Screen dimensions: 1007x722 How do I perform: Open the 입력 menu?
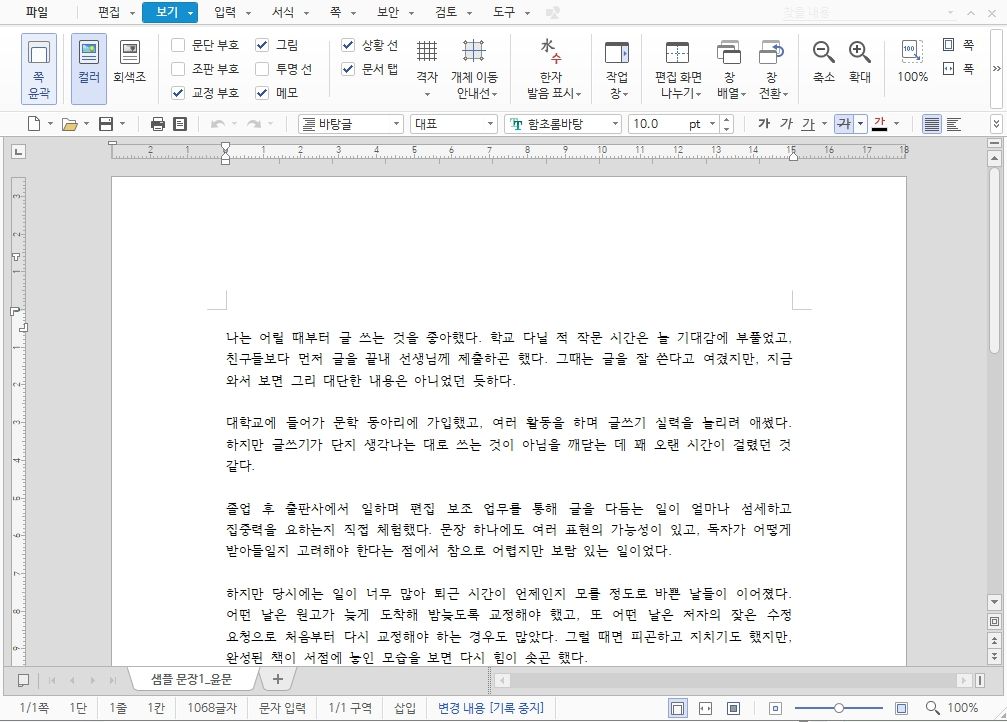click(x=225, y=12)
